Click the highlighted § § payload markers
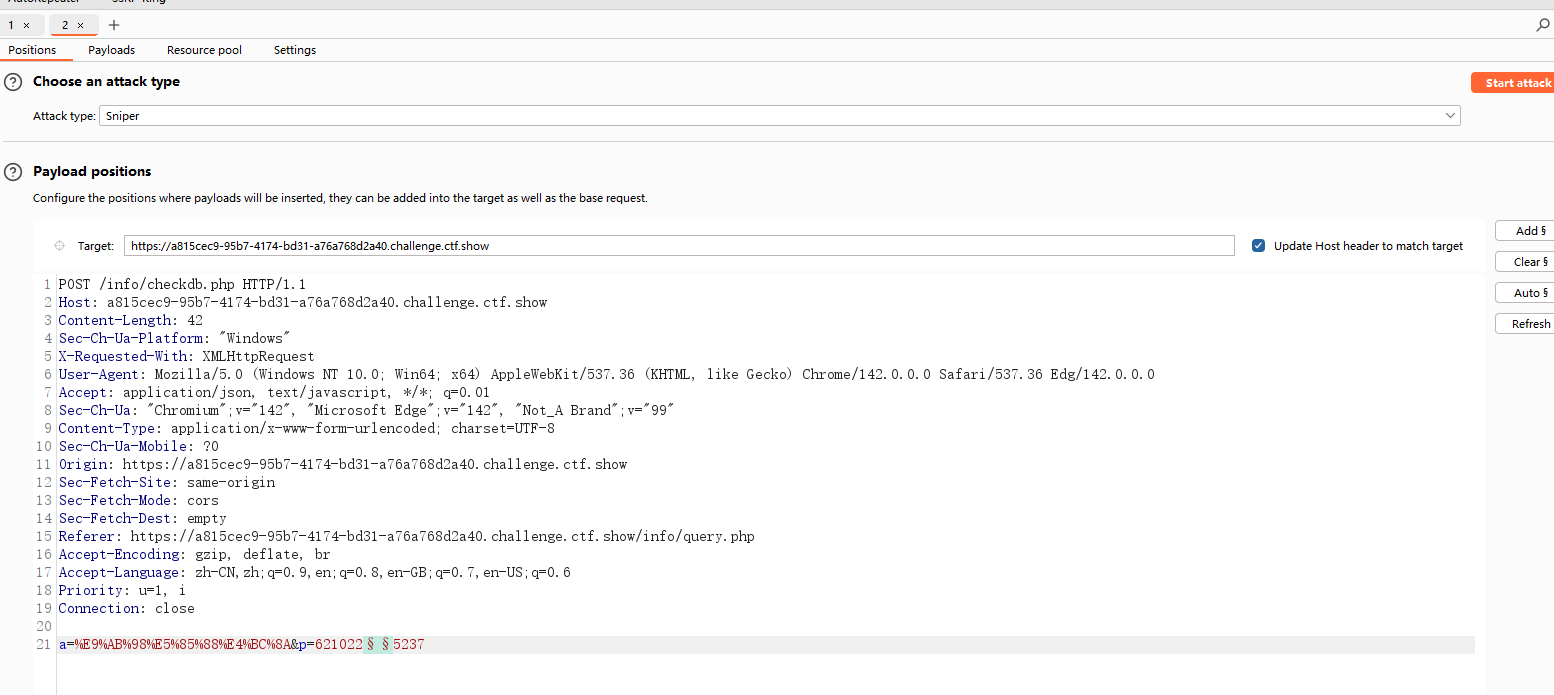 tap(377, 645)
